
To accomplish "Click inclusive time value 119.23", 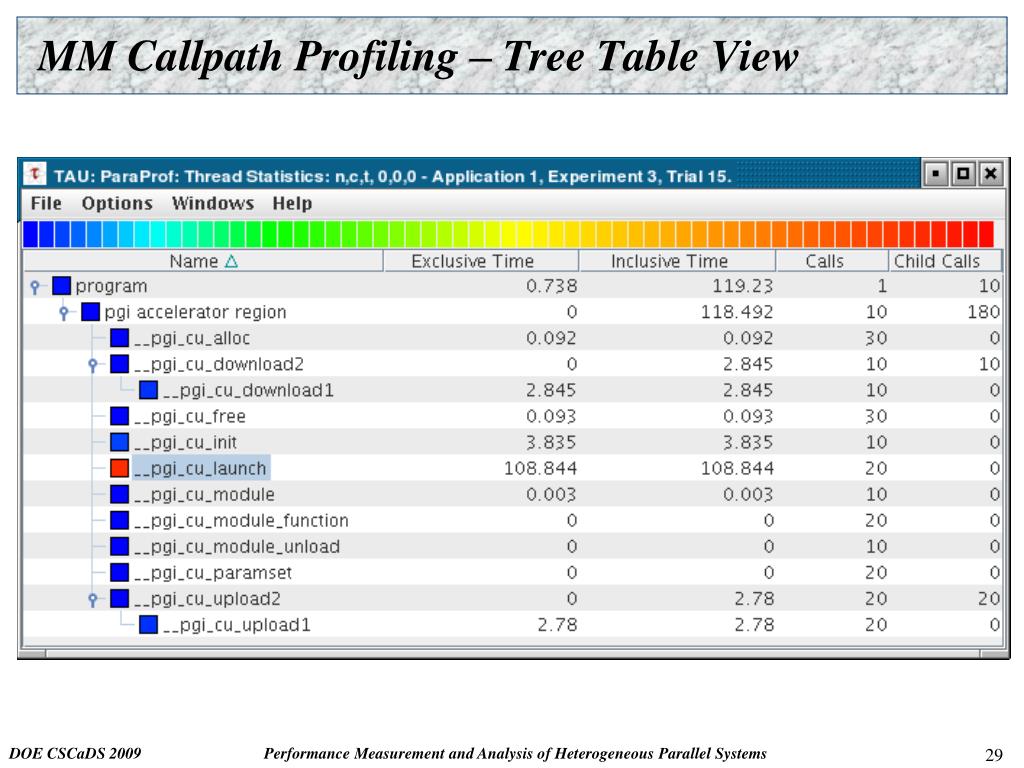I will coord(743,285).
